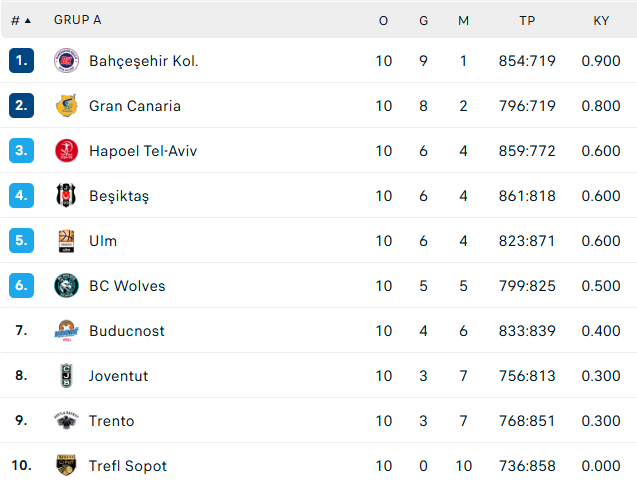Click the Gran Canaria team logo
Viewport: 637px width, 485px height.
[66, 106]
